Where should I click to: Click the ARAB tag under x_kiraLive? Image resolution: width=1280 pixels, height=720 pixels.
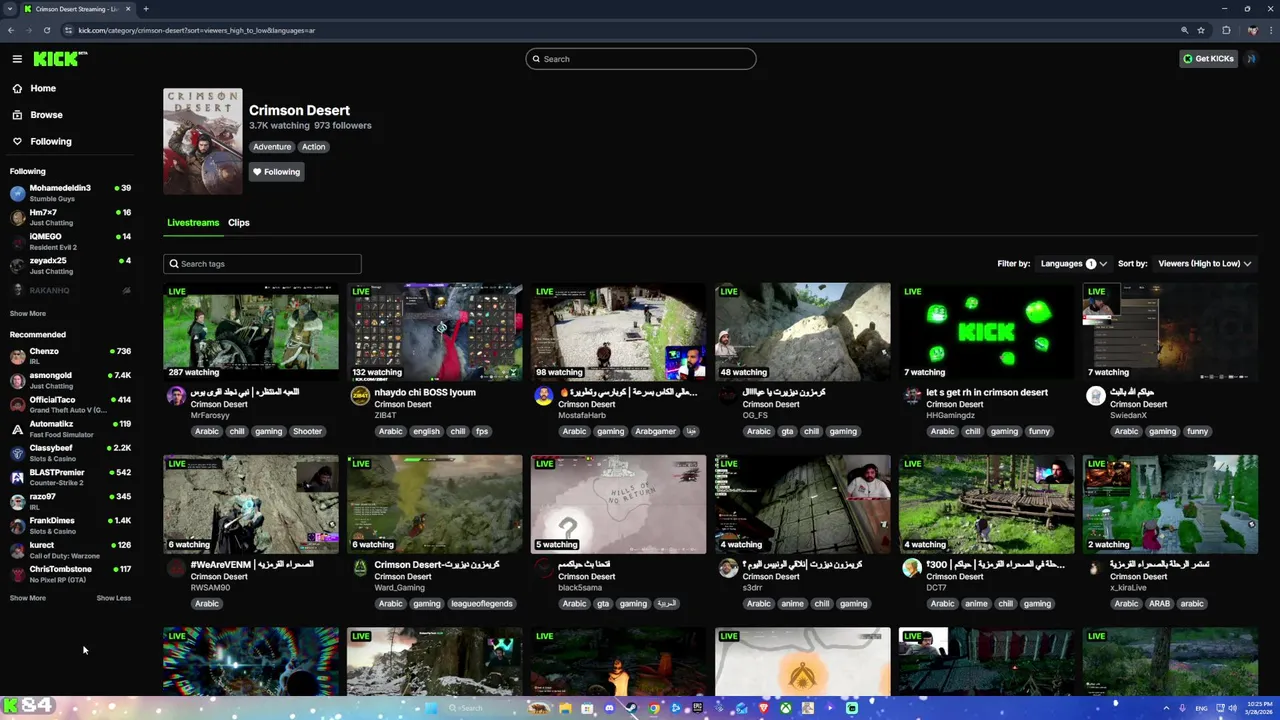(1159, 604)
